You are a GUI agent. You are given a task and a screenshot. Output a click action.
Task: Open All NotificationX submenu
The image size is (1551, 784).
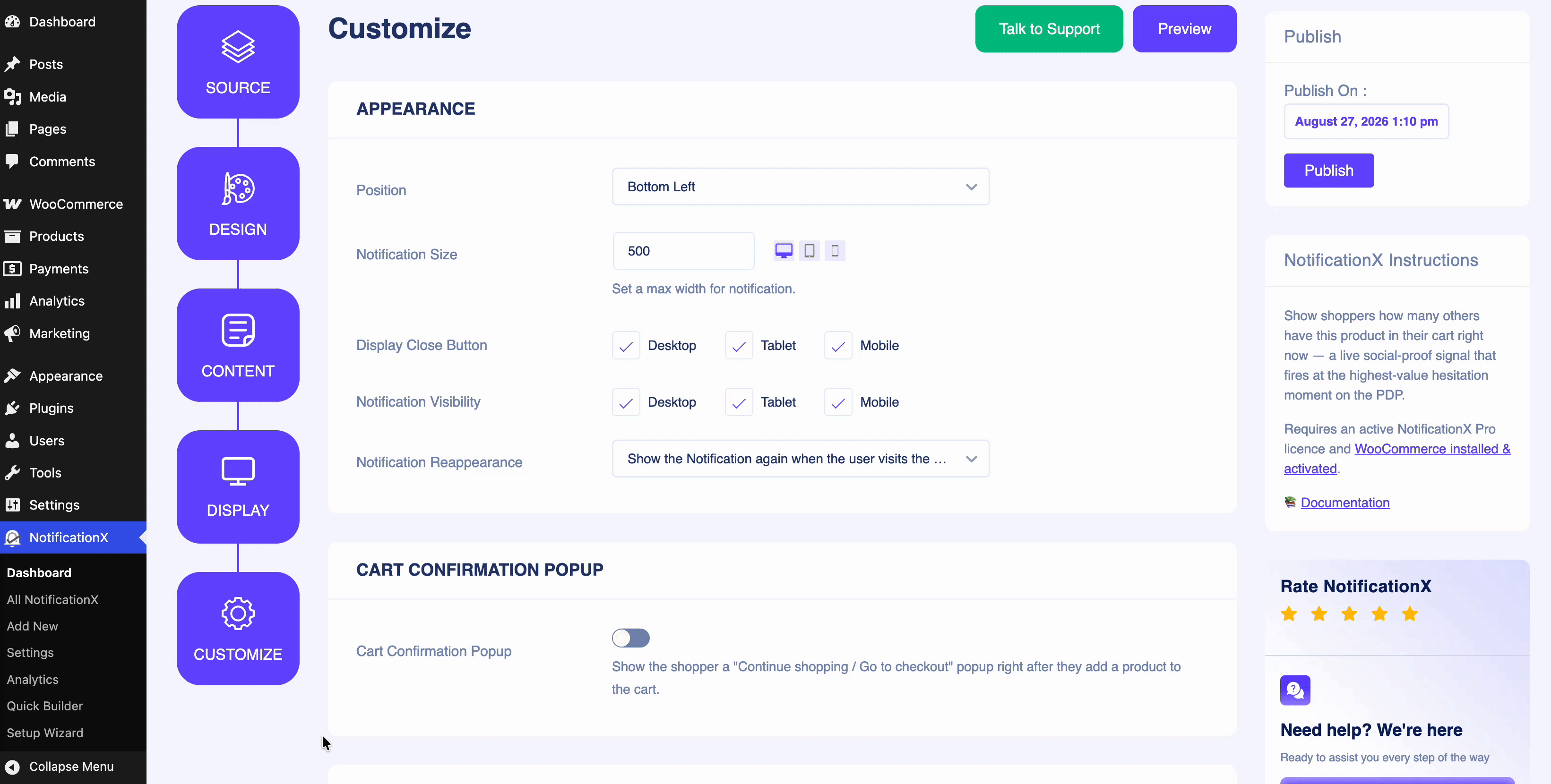[52, 599]
